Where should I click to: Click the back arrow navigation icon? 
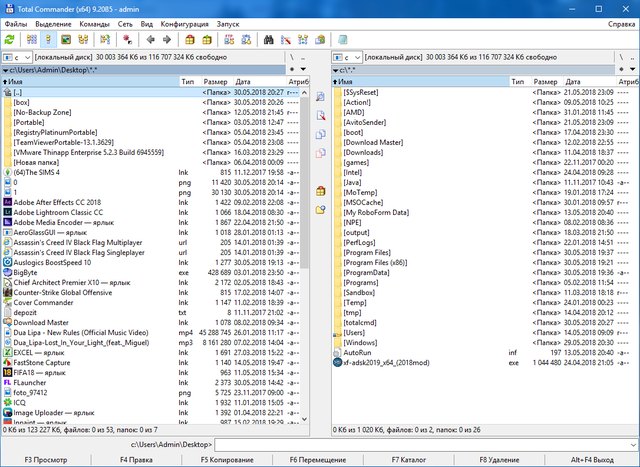click(150, 39)
